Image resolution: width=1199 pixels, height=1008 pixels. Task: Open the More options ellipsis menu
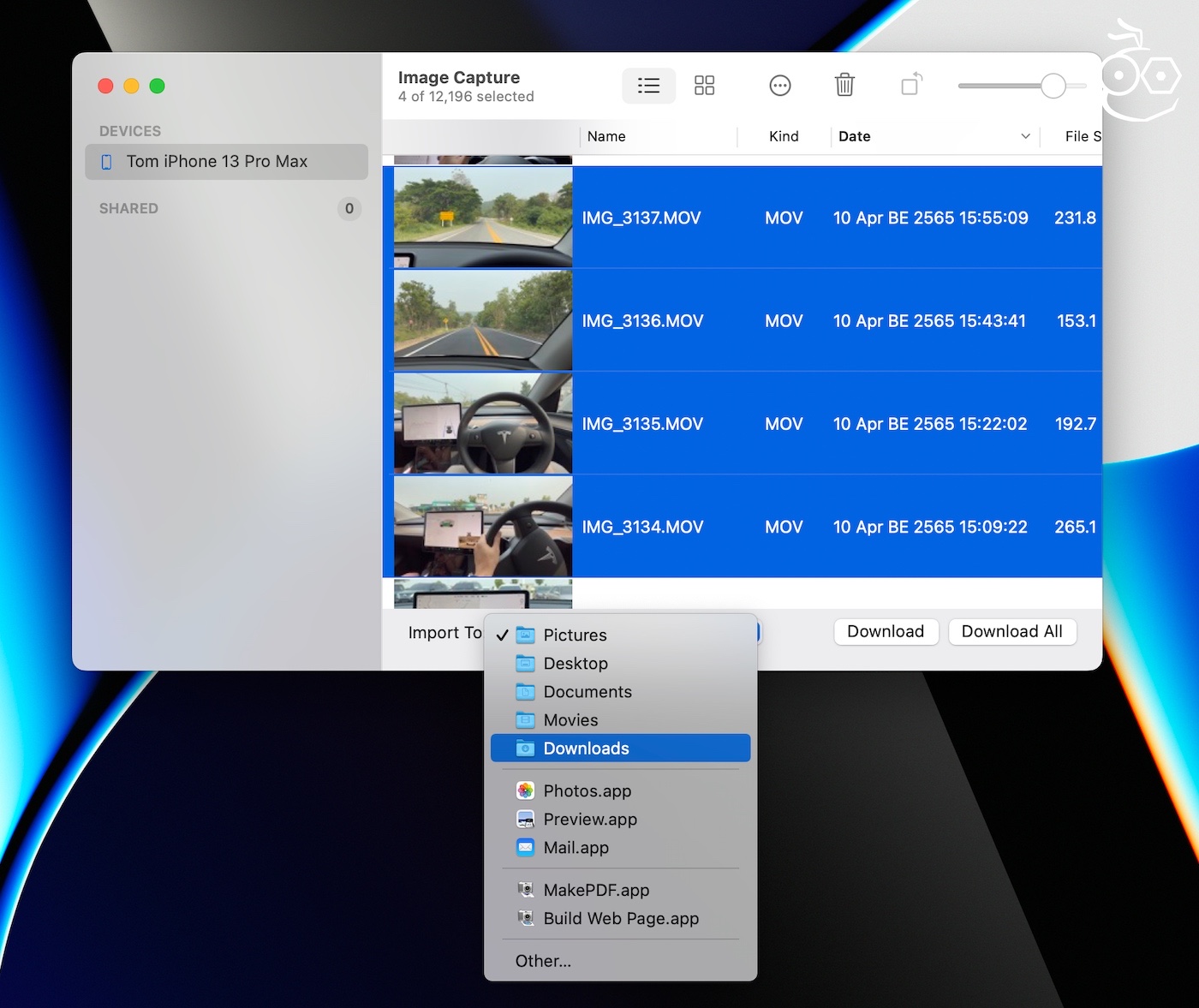(x=779, y=86)
